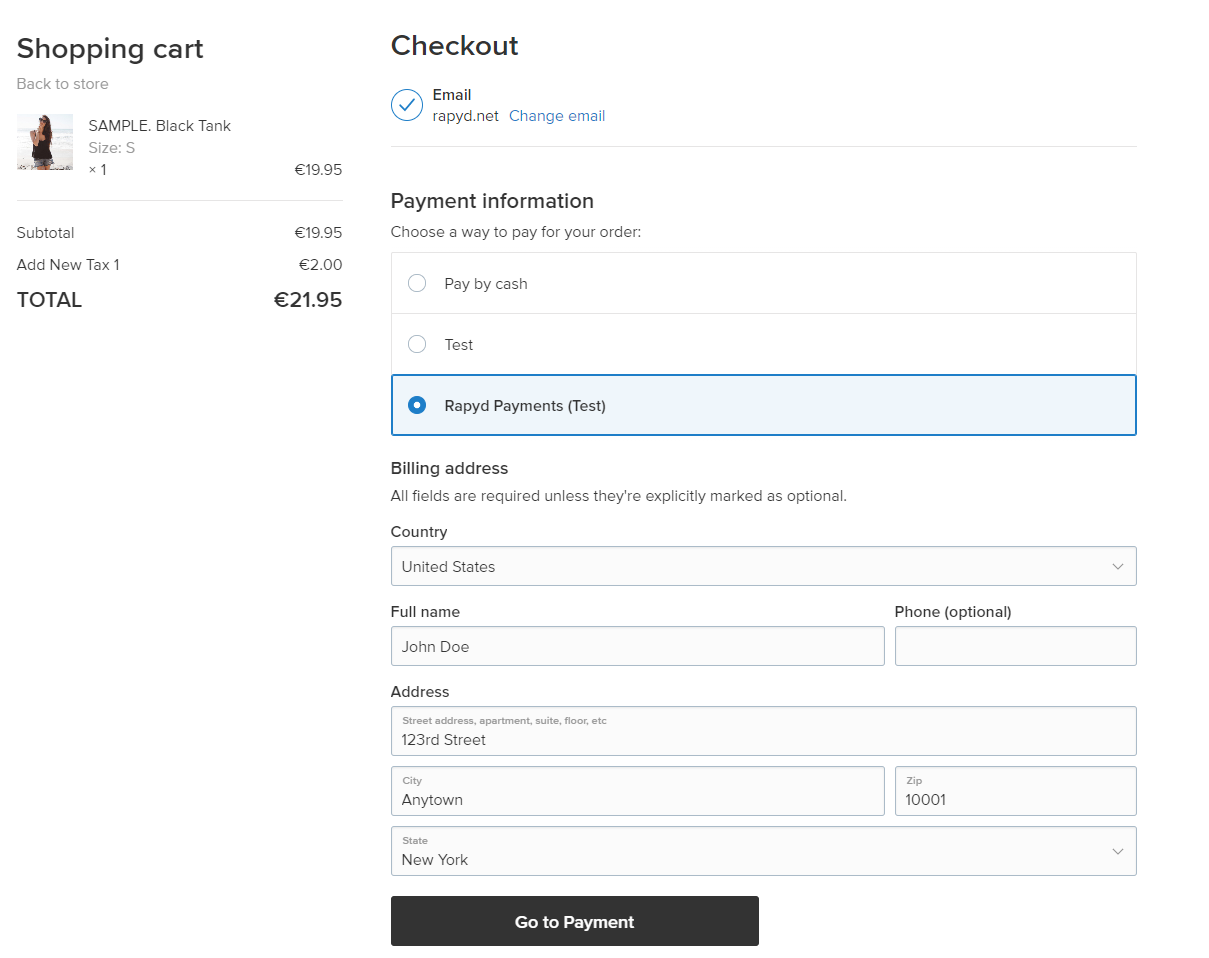Click the chevron arrow in the State field
Screen dimensions: 1209x958
coord(1117,851)
